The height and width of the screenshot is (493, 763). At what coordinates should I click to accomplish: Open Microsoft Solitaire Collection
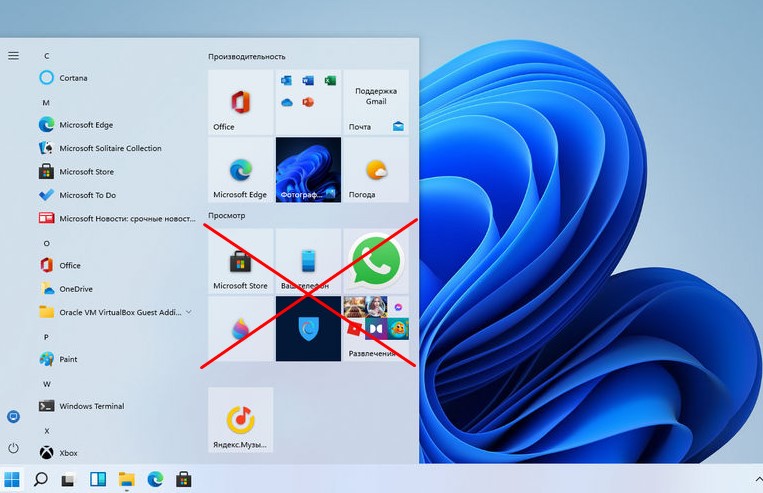coord(117,148)
